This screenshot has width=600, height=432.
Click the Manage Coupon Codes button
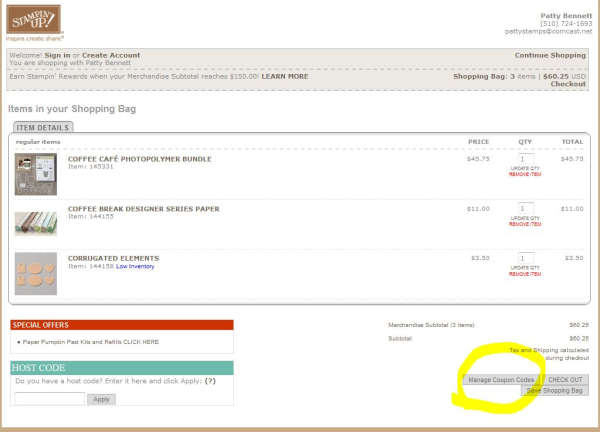pyautogui.click(x=501, y=380)
